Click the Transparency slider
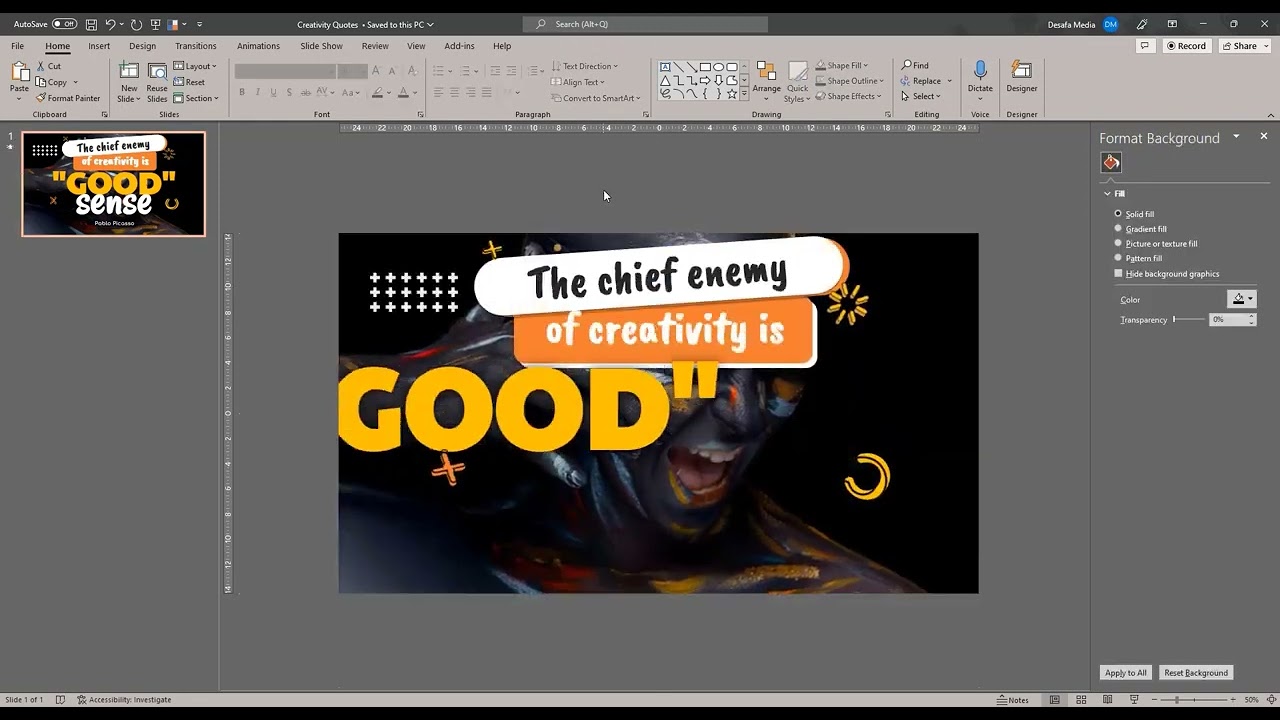The width and height of the screenshot is (1280, 720). point(1189,320)
